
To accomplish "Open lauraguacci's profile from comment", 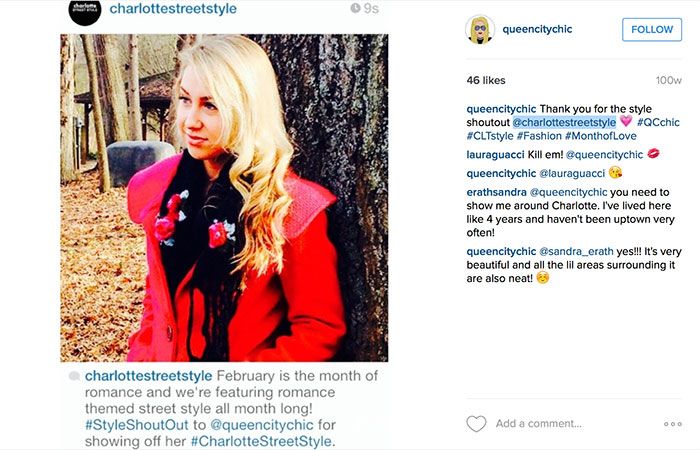I will pos(495,155).
